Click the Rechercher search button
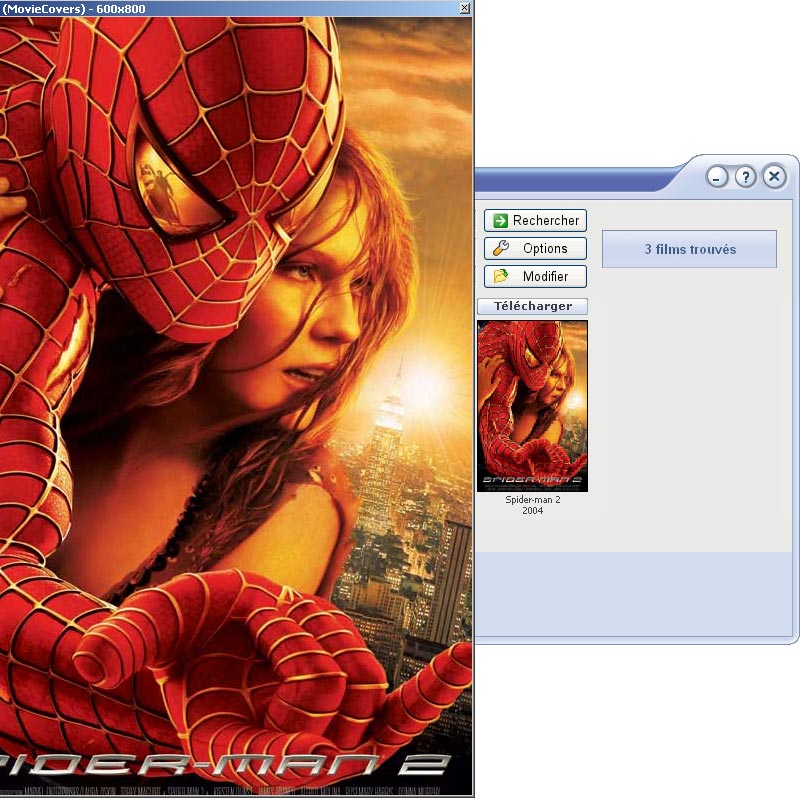This screenshot has height=799, width=800. [535, 220]
